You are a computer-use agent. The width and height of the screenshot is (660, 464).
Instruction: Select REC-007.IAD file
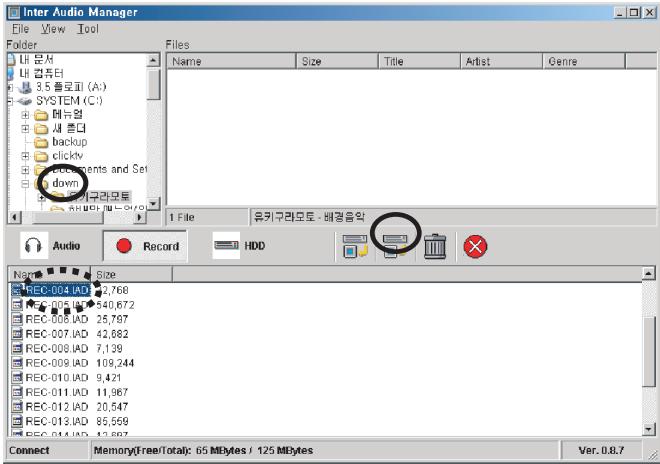(57, 334)
